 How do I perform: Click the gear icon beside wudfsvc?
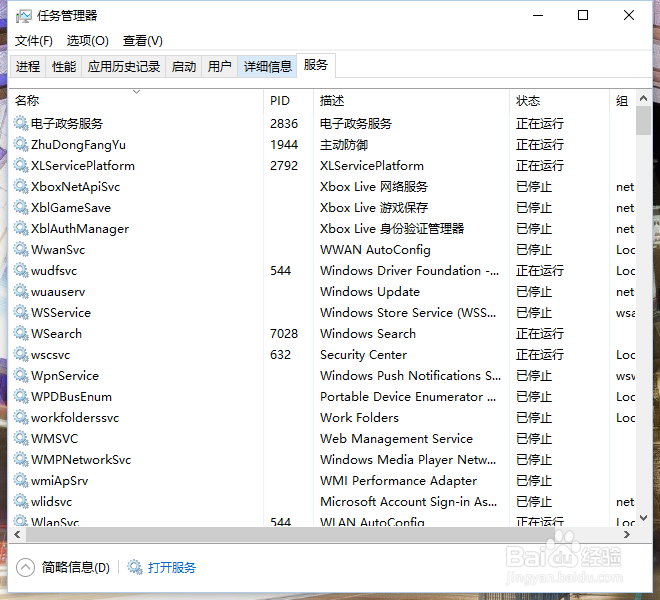click(21, 270)
